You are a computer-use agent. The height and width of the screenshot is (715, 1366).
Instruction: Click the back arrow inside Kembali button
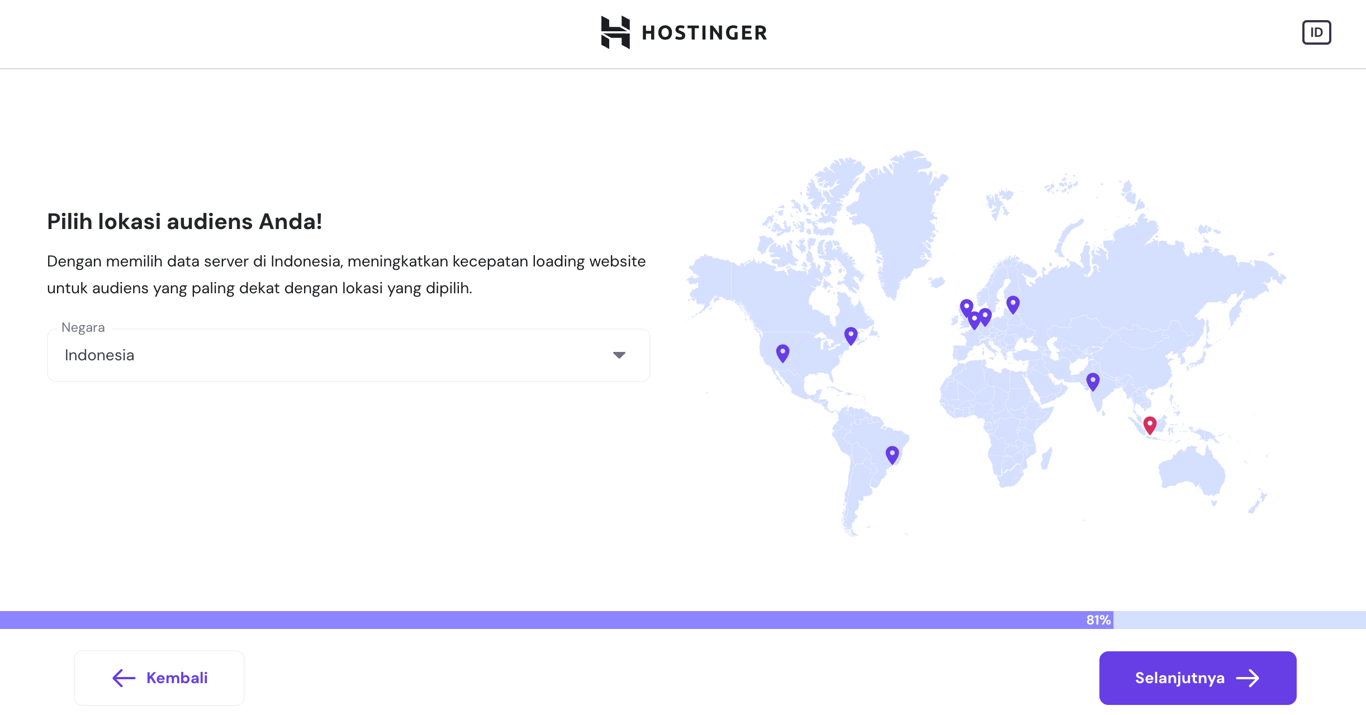click(x=123, y=678)
